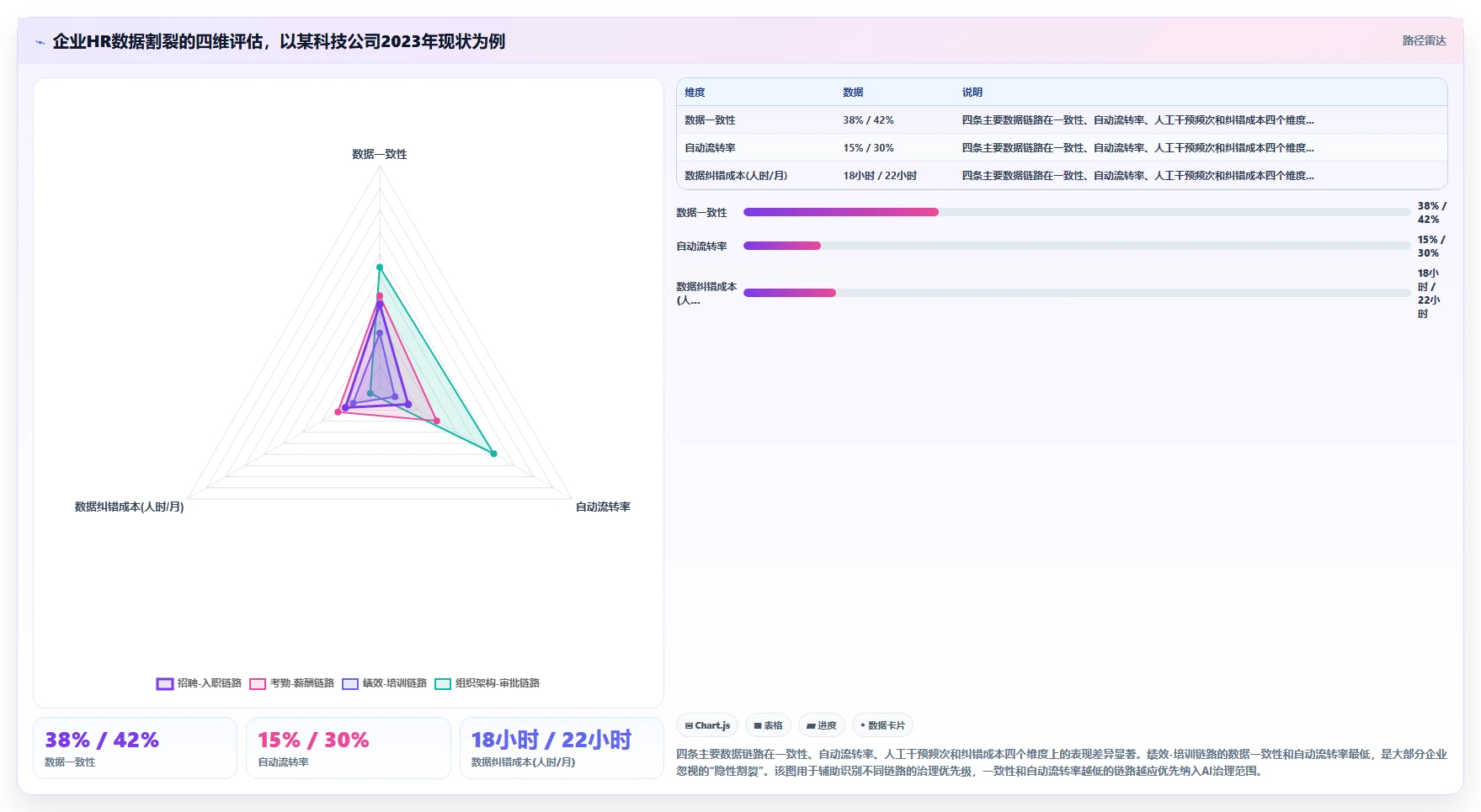
Task: Click the 维度 column header
Action: pos(695,93)
